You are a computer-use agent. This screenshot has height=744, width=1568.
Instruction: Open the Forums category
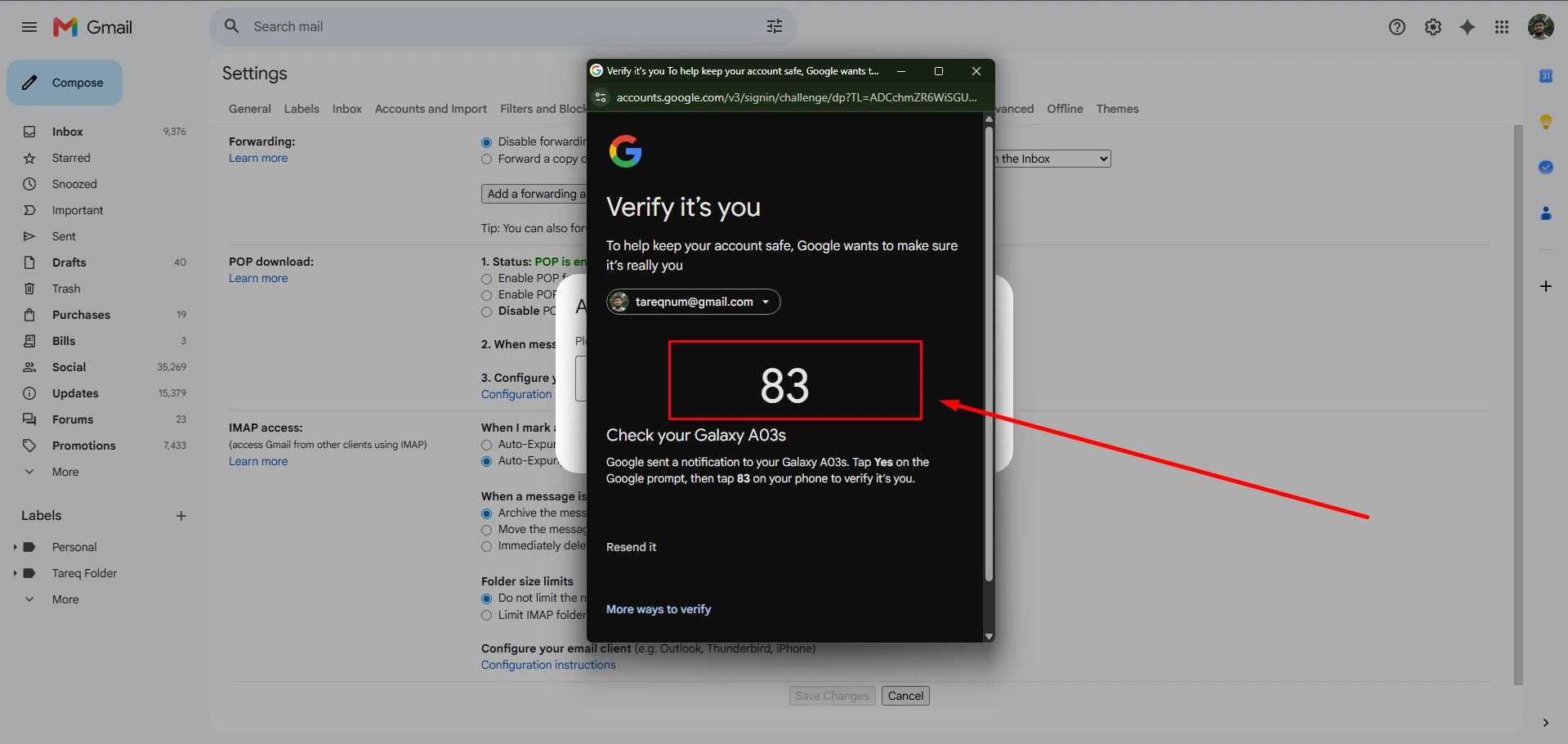click(x=105, y=419)
